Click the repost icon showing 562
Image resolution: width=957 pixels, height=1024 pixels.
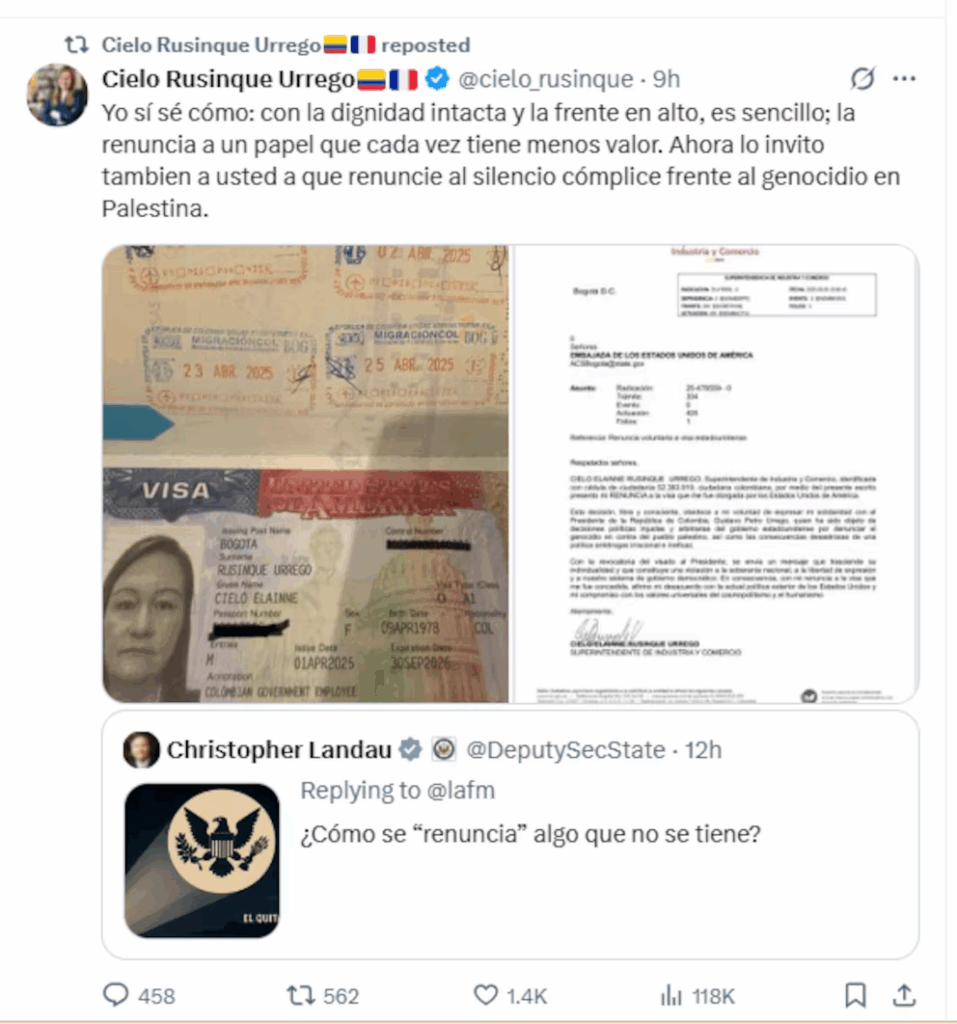pyautogui.click(x=300, y=995)
